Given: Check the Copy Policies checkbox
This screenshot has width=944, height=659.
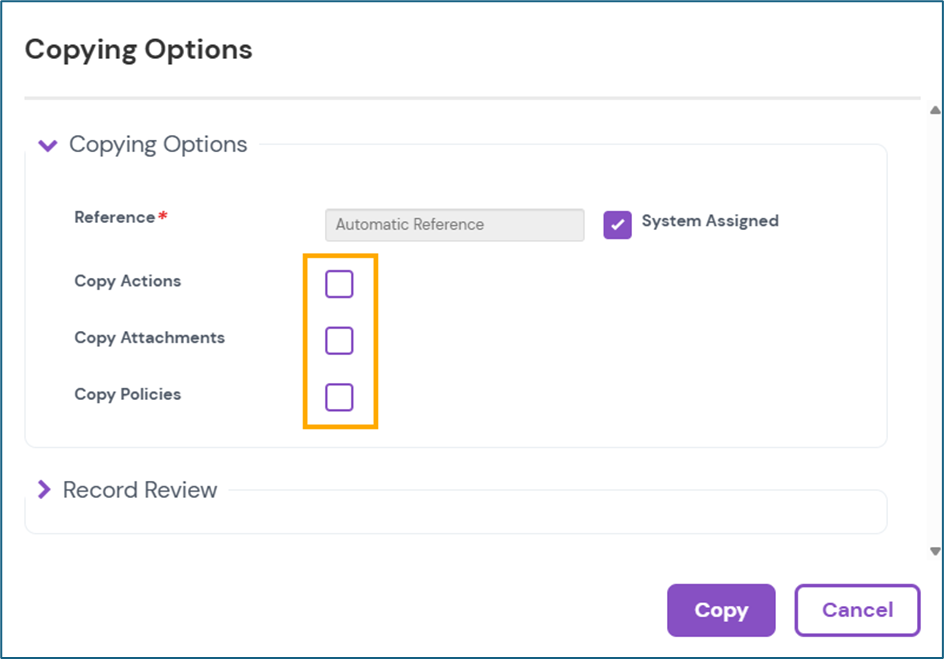Looking at the screenshot, I should point(339,397).
